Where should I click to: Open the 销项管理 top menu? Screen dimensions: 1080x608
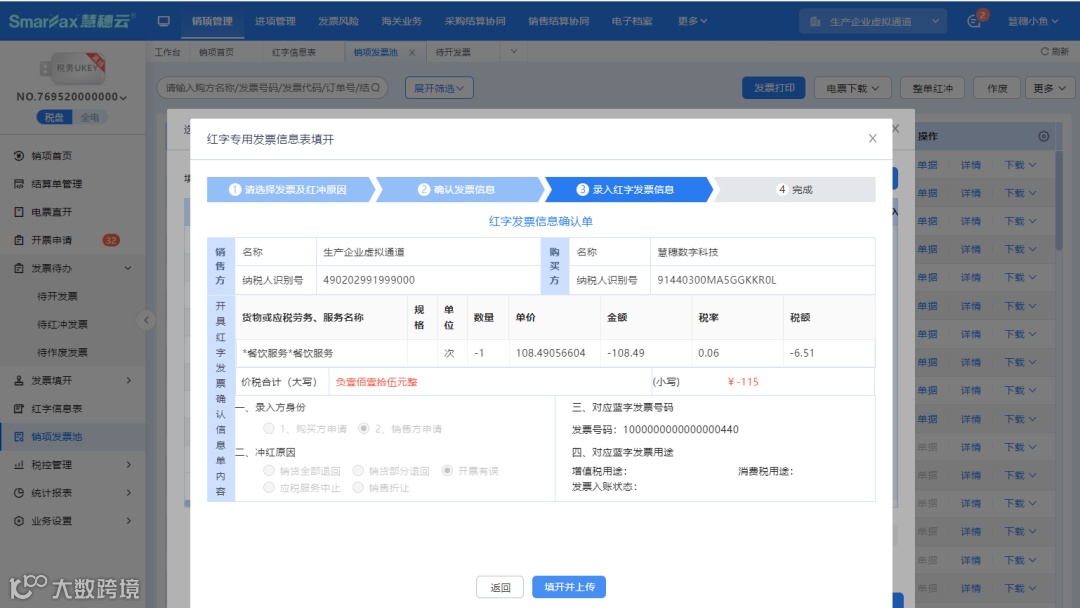coord(212,21)
